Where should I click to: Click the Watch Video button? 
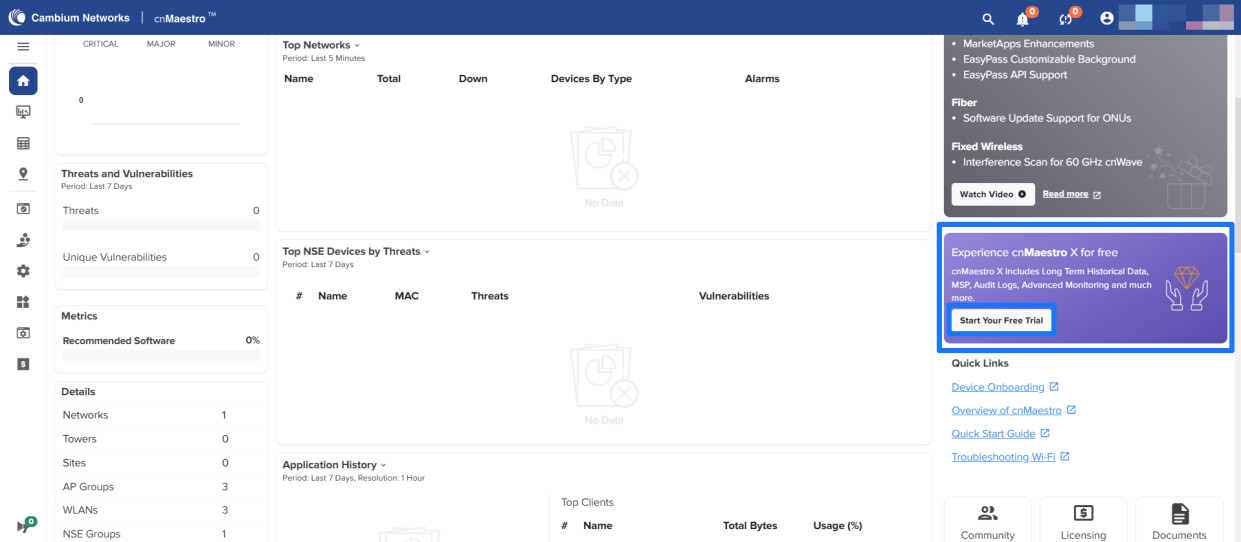[993, 194]
